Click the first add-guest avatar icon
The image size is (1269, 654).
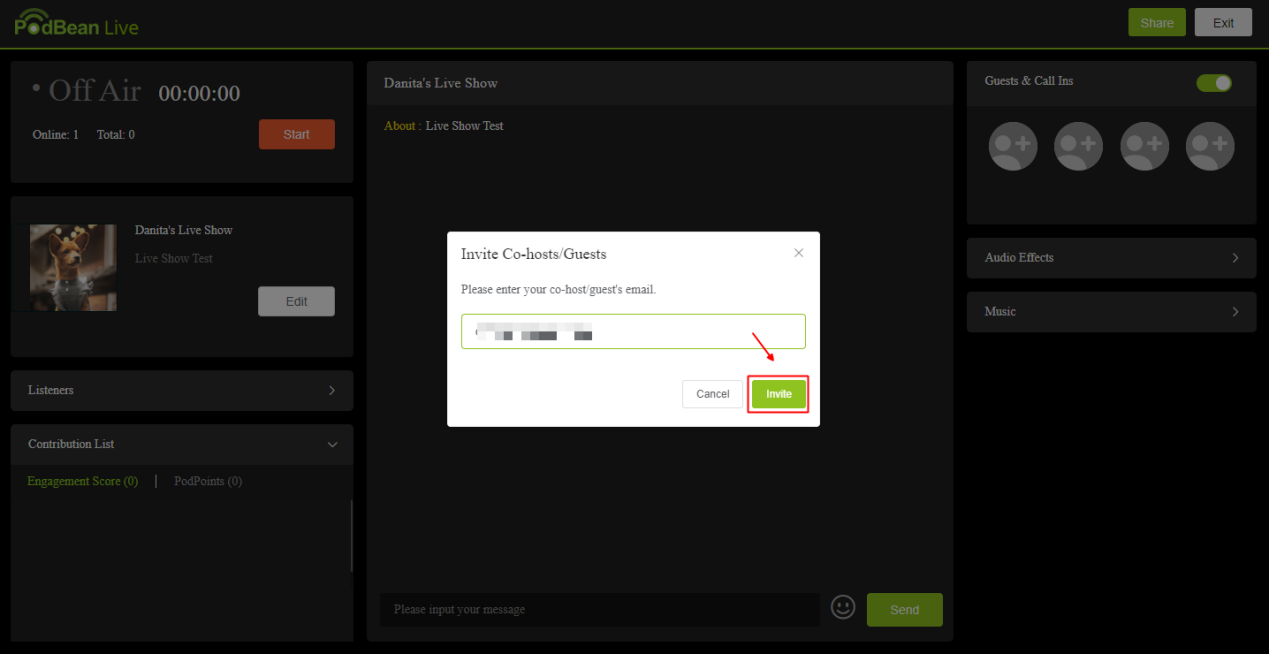1012,146
